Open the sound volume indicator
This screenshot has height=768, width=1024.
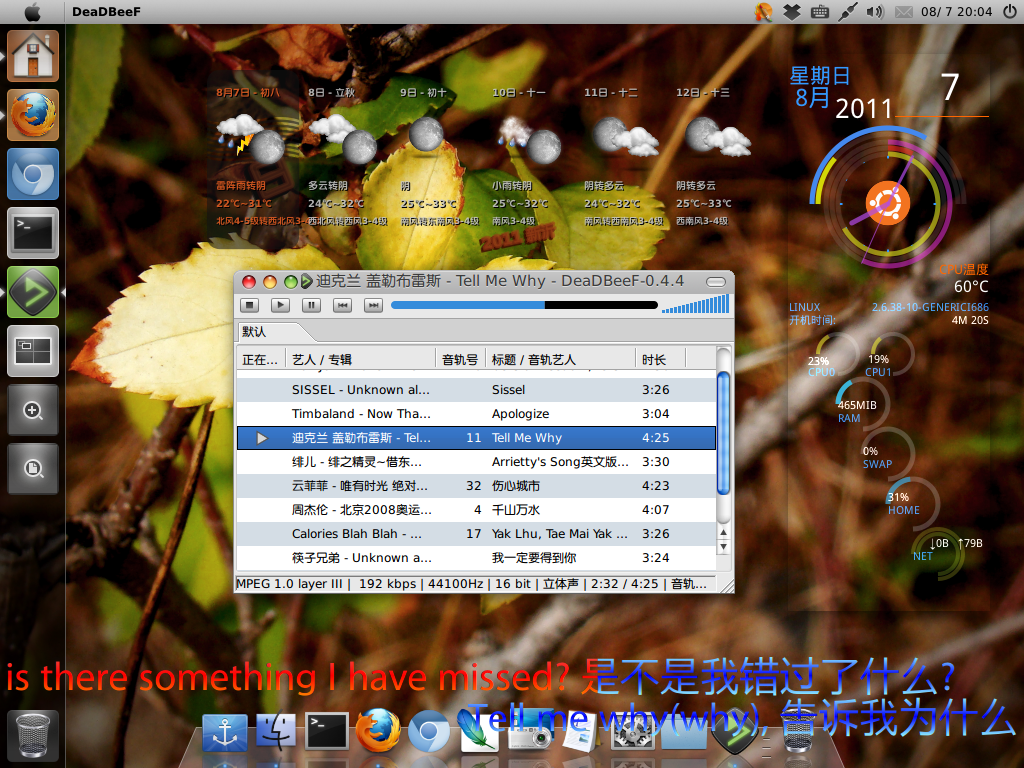tap(874, 12)
